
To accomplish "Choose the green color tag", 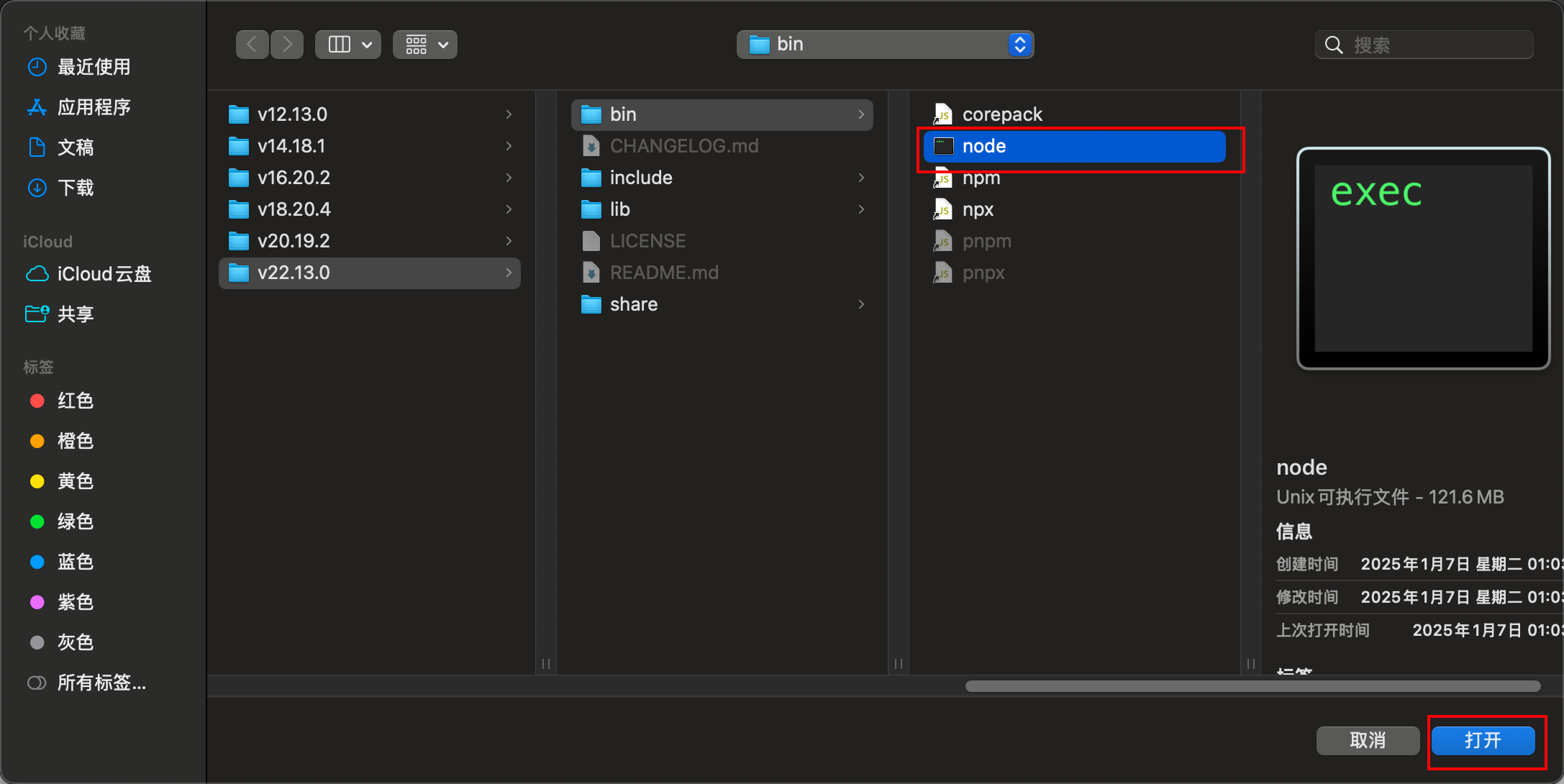I will (75, 521).
